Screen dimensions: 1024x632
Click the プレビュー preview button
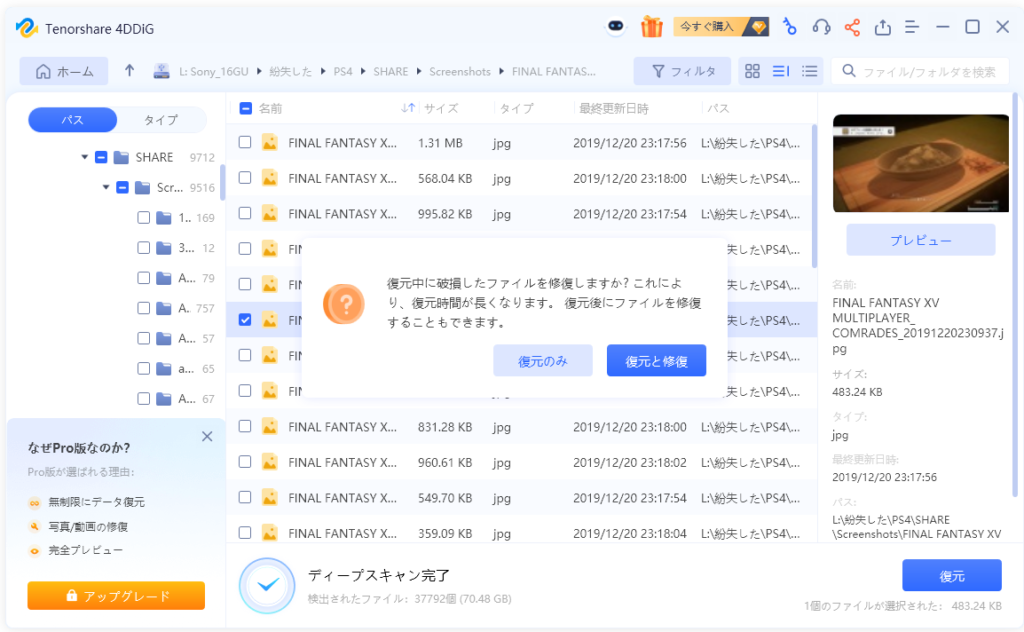click(921, 240)
